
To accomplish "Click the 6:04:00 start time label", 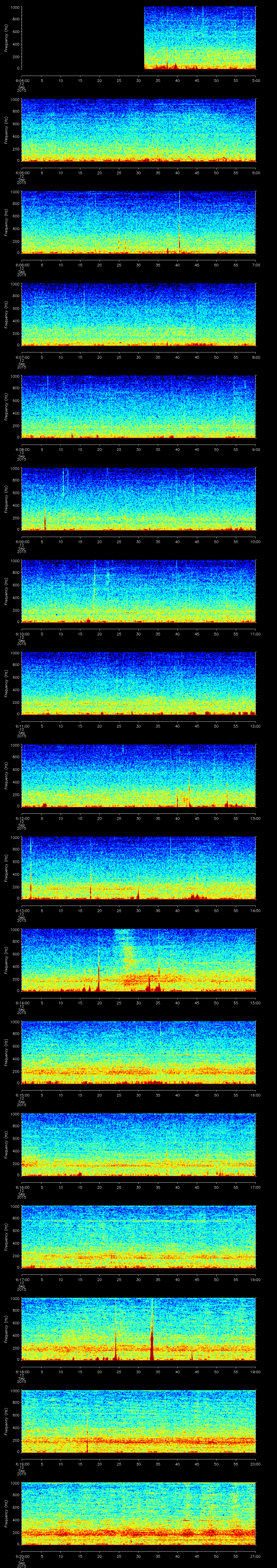I will tap(21, 80).
